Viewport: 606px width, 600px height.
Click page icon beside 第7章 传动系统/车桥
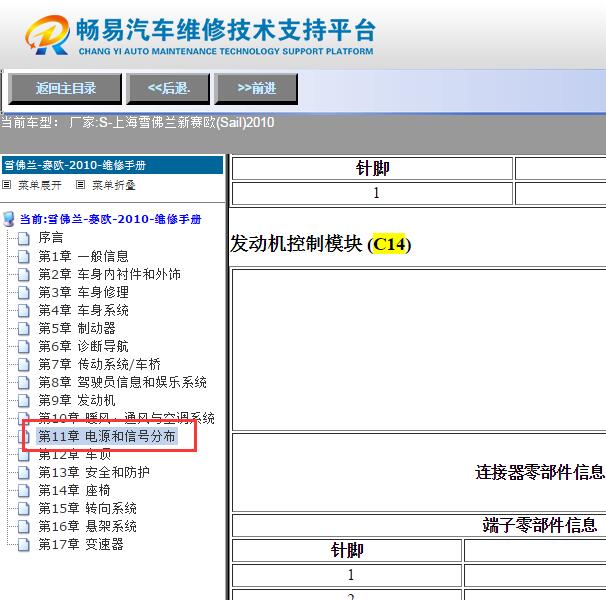[24, 364]
